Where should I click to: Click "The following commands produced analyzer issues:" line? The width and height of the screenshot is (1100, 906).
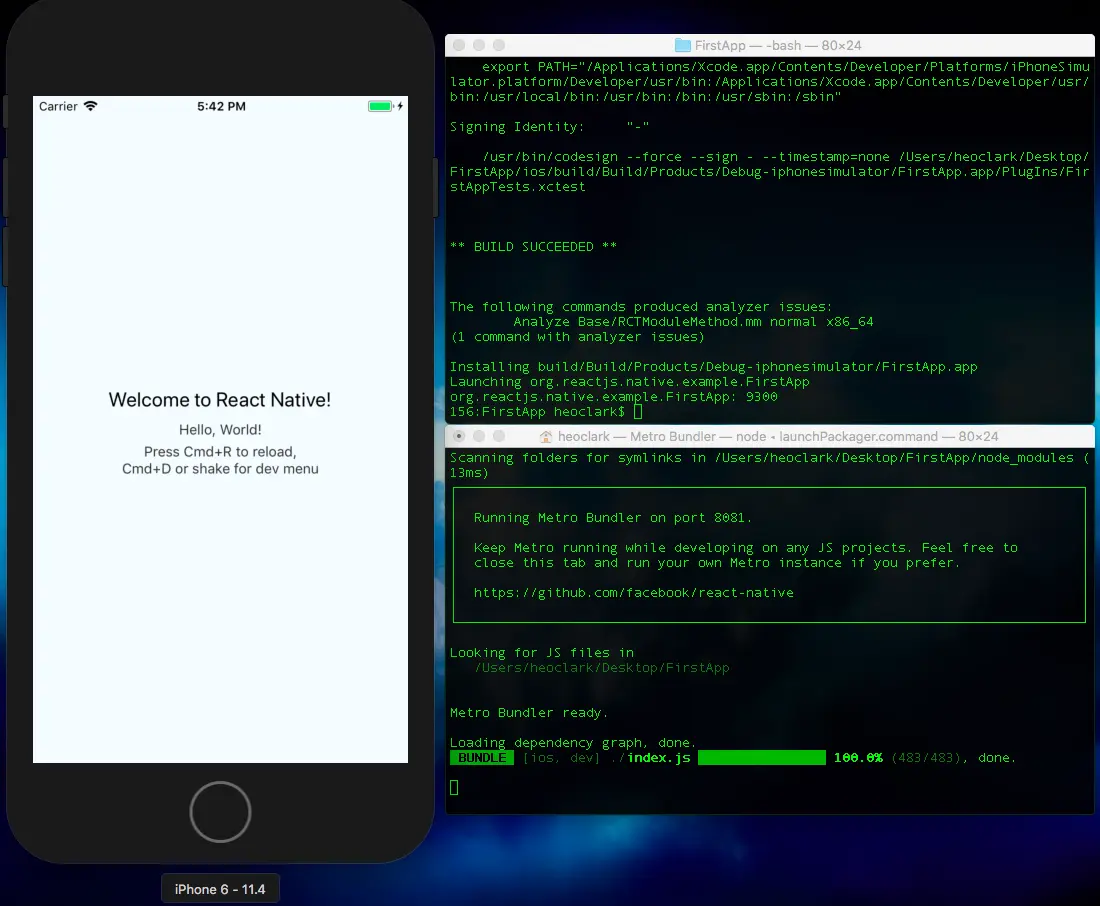(640, 307)
